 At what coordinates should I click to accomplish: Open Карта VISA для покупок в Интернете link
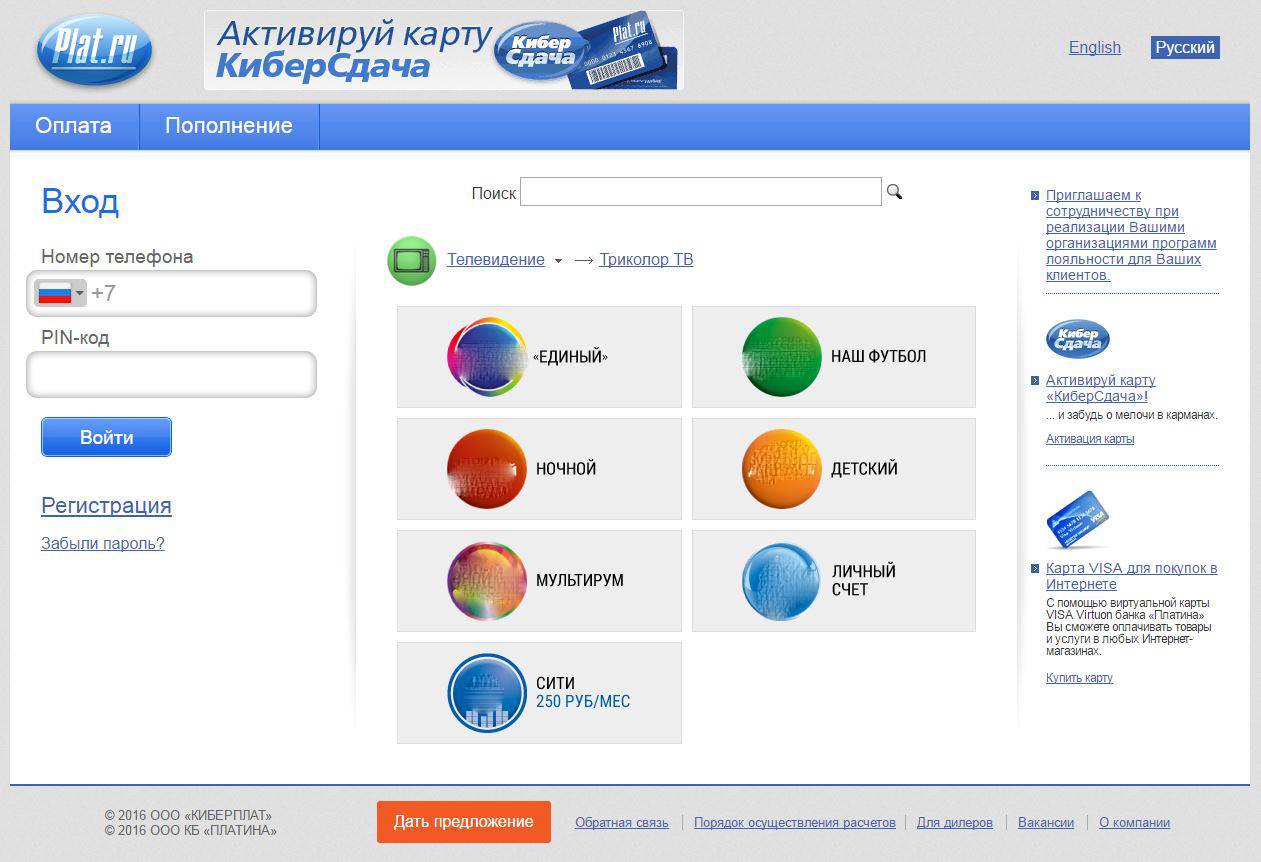tap(1132, 576)
